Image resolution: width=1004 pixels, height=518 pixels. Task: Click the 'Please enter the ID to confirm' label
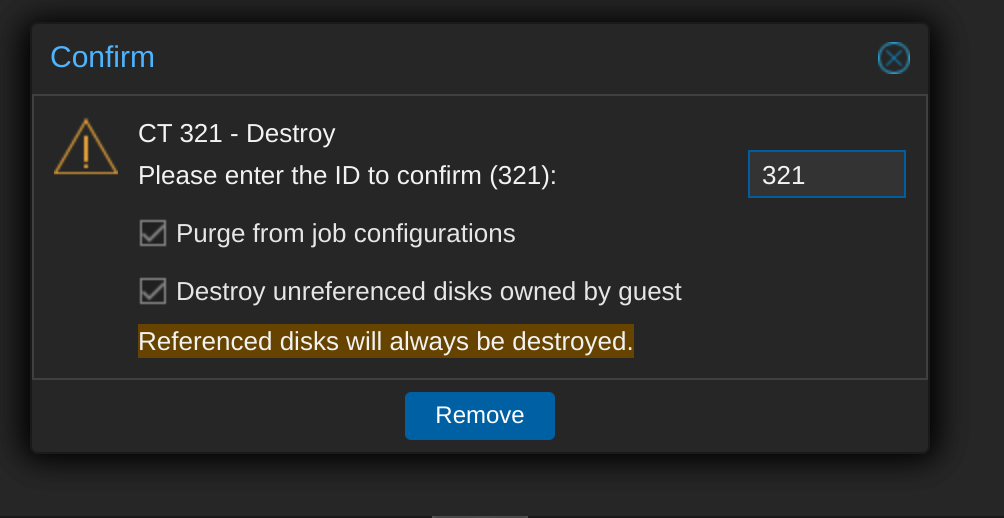(x=347, y=175)
